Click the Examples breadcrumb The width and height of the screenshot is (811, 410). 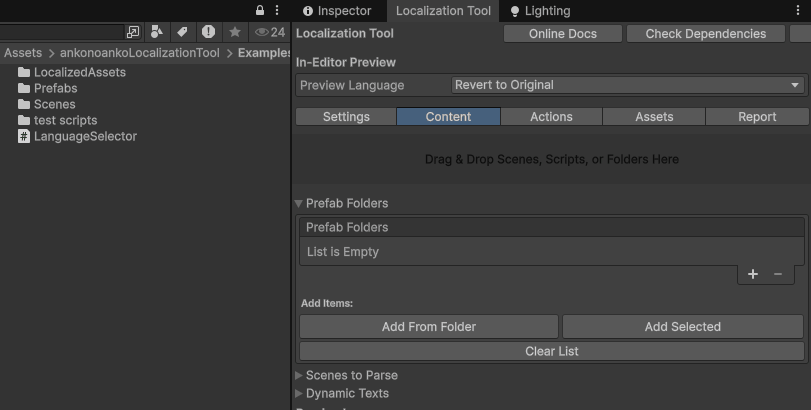click(264, 53)
